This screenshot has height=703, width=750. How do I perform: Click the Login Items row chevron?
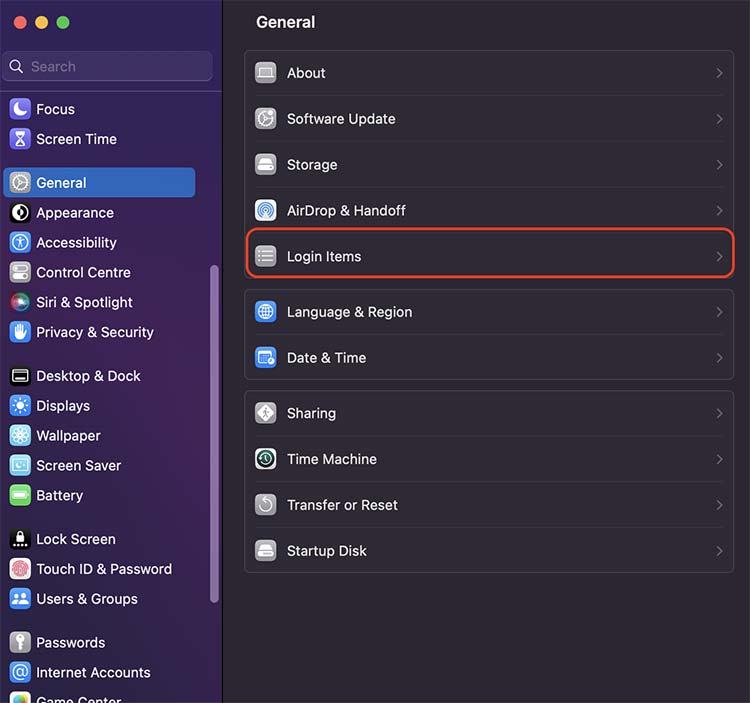click(719, 256)
